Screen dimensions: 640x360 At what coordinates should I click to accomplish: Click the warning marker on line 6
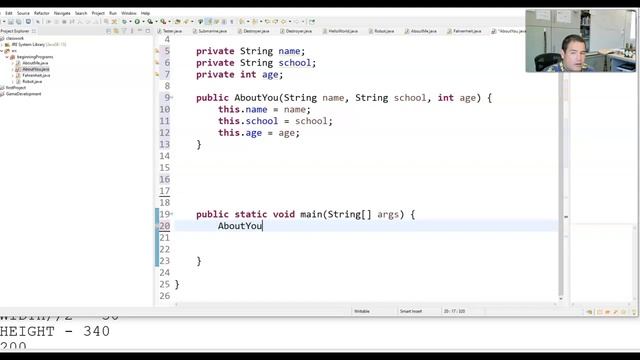coord(157,63)
